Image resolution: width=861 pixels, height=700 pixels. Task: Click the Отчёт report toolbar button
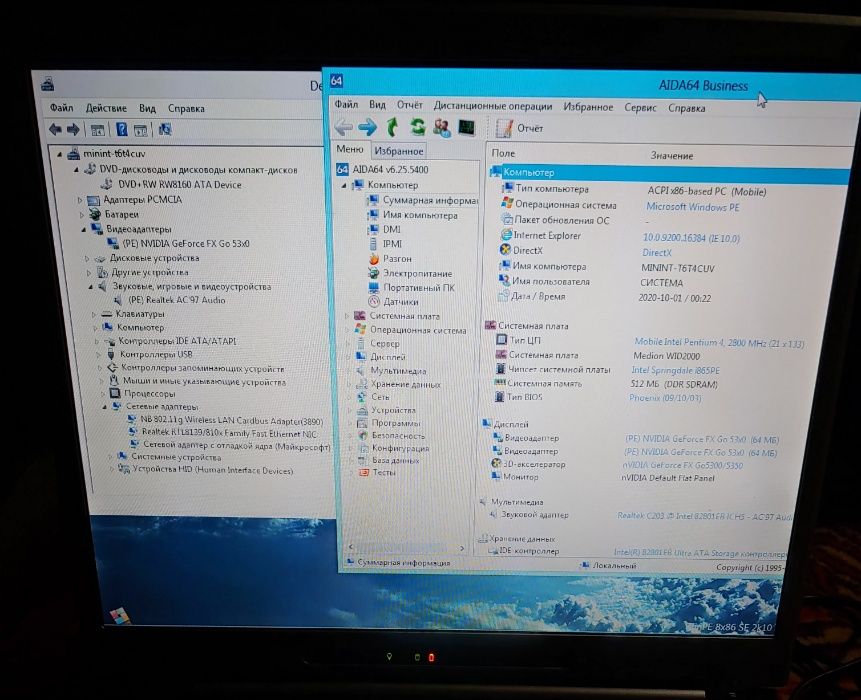(519, 128)
